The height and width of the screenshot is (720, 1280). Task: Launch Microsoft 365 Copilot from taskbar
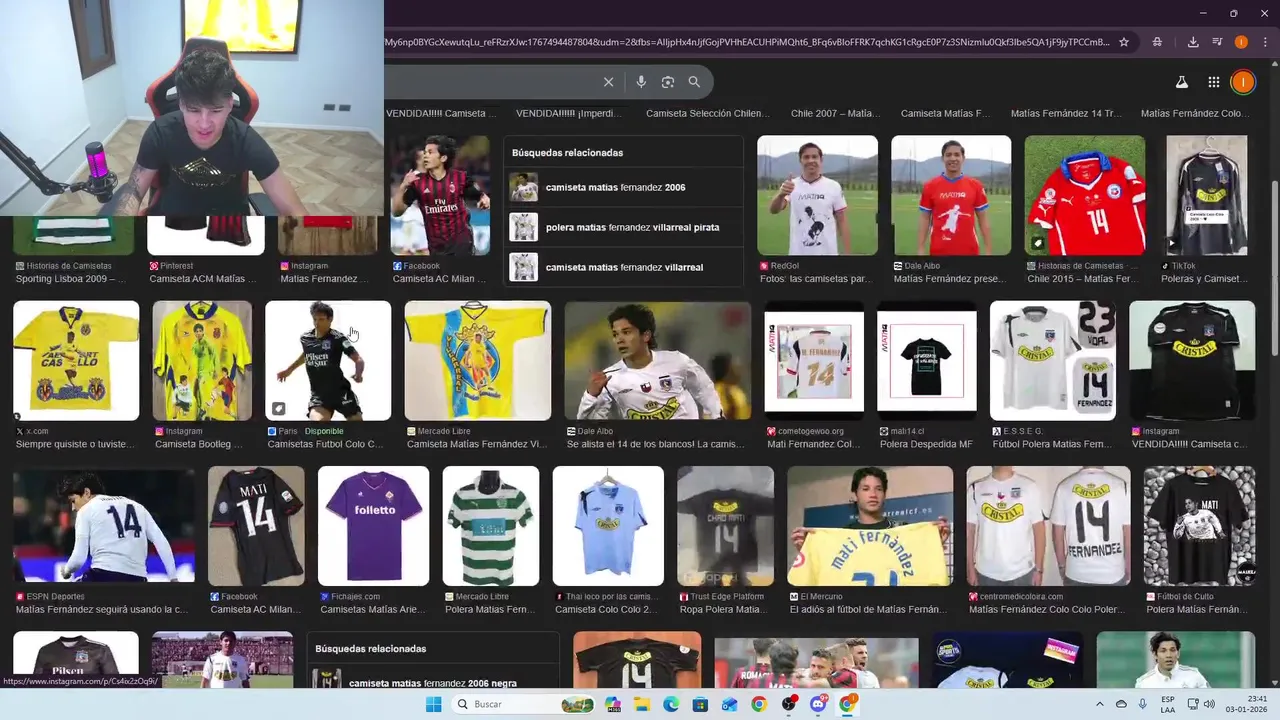click(x=615, y=704)
